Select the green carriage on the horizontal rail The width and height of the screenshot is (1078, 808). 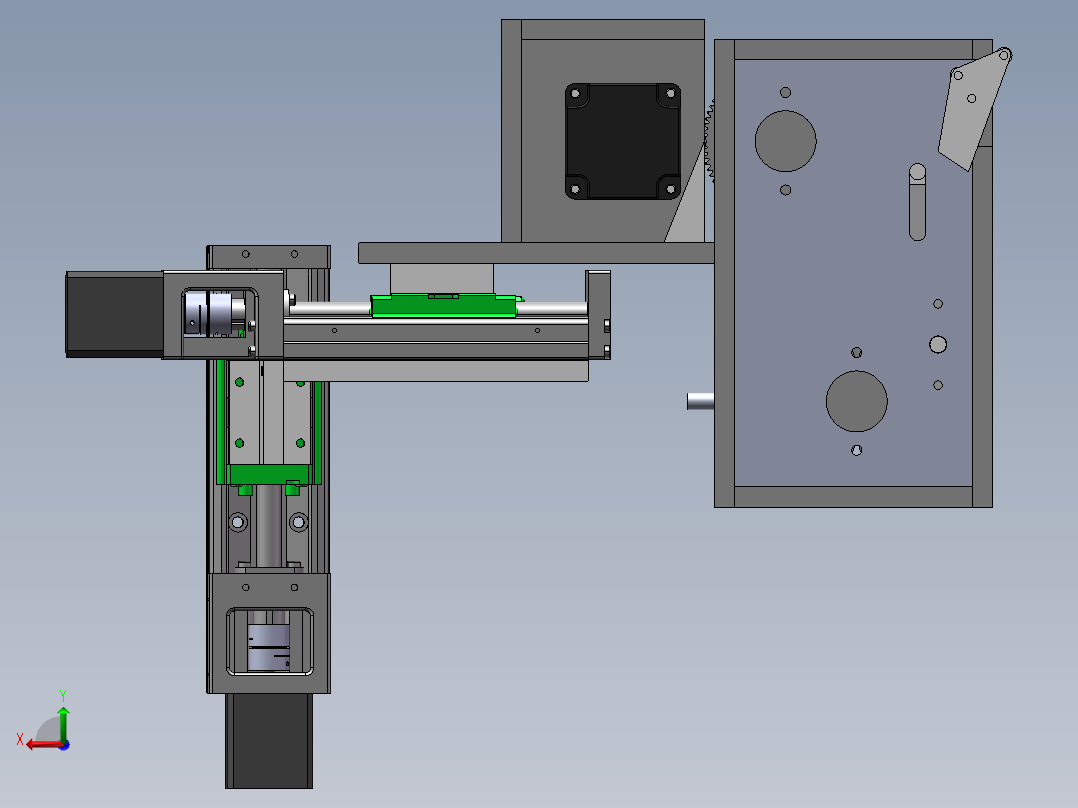pyautogui.click(x=443, y=305)
